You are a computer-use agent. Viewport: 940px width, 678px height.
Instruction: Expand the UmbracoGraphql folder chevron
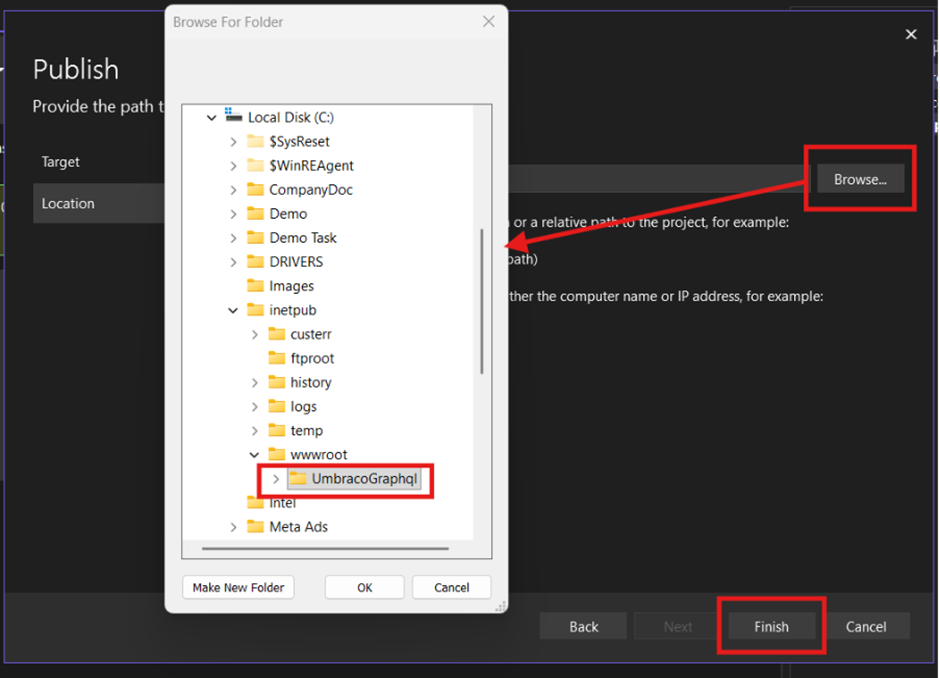coord(276,479)
